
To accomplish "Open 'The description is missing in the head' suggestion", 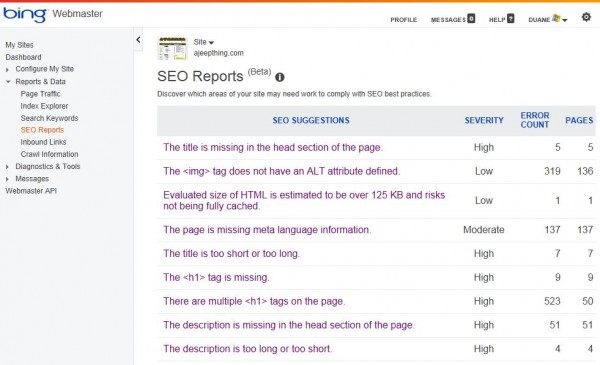I will click(x=289, y=325).
